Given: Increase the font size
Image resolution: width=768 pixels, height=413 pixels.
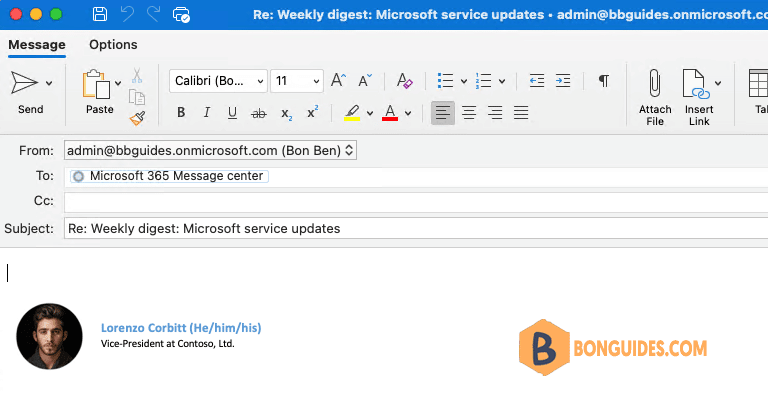Looking at the screenshot, I should pos(338,80).
